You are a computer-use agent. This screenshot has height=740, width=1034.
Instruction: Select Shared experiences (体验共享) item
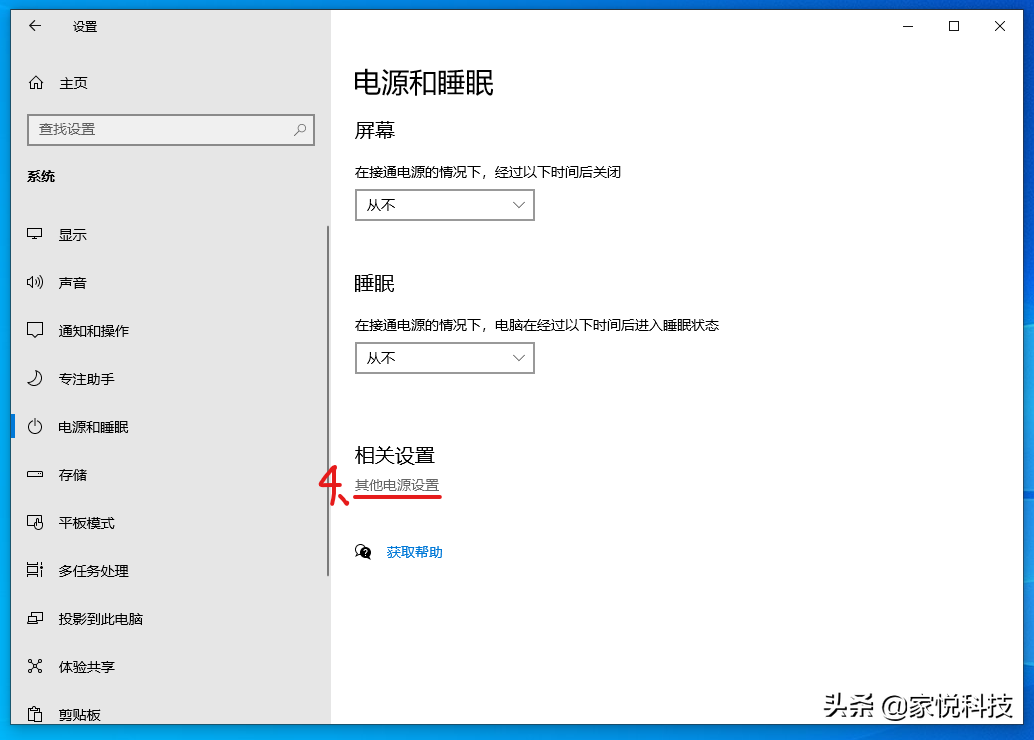(x=86, y=667)
